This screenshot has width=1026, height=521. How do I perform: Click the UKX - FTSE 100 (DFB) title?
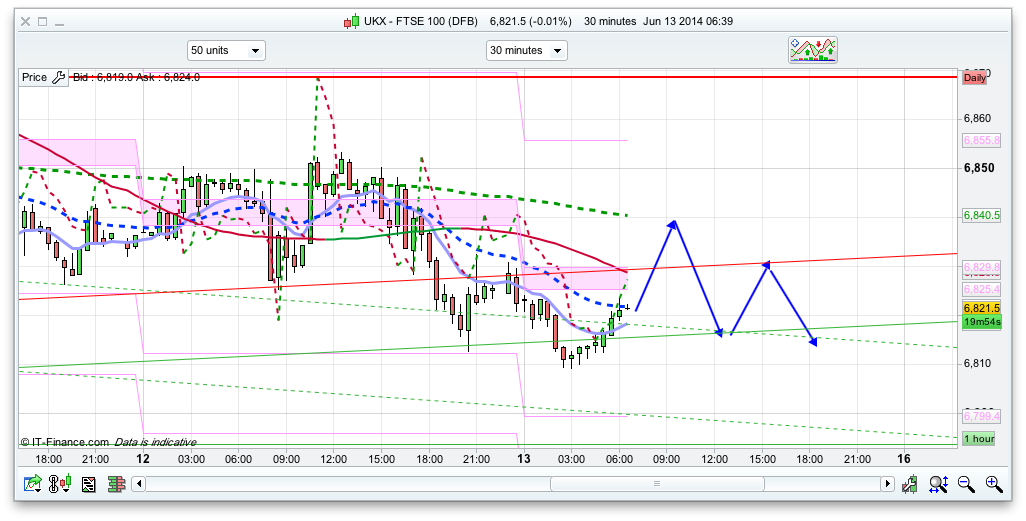[423, 22]
